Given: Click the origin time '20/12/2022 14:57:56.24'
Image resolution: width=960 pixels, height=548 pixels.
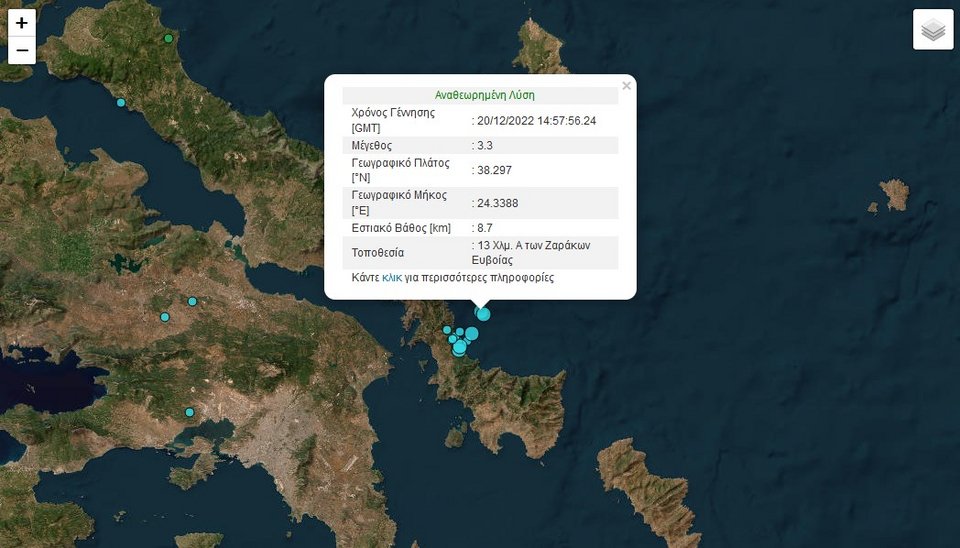Looking at the screenshot, I should (x=536, y=121).
